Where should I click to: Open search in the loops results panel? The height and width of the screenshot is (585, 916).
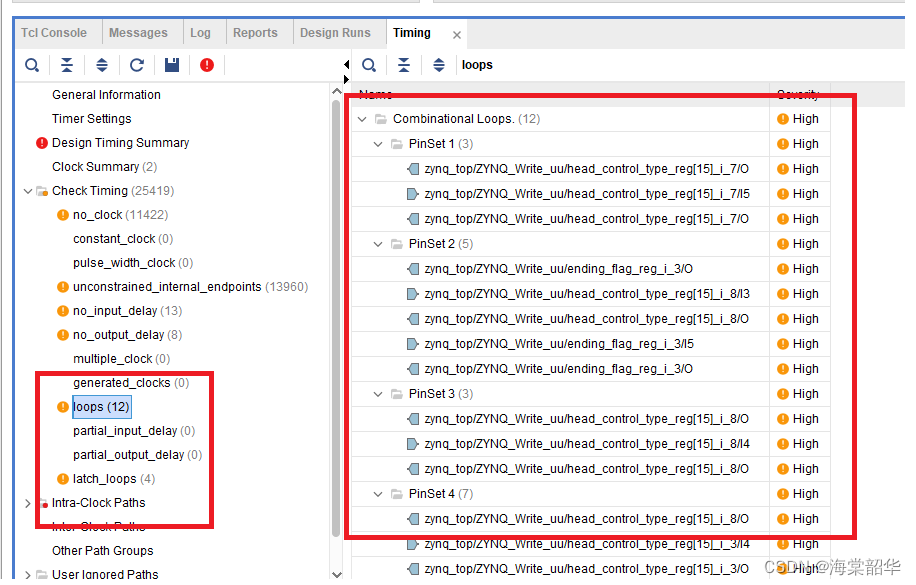[x=368, y=64]
